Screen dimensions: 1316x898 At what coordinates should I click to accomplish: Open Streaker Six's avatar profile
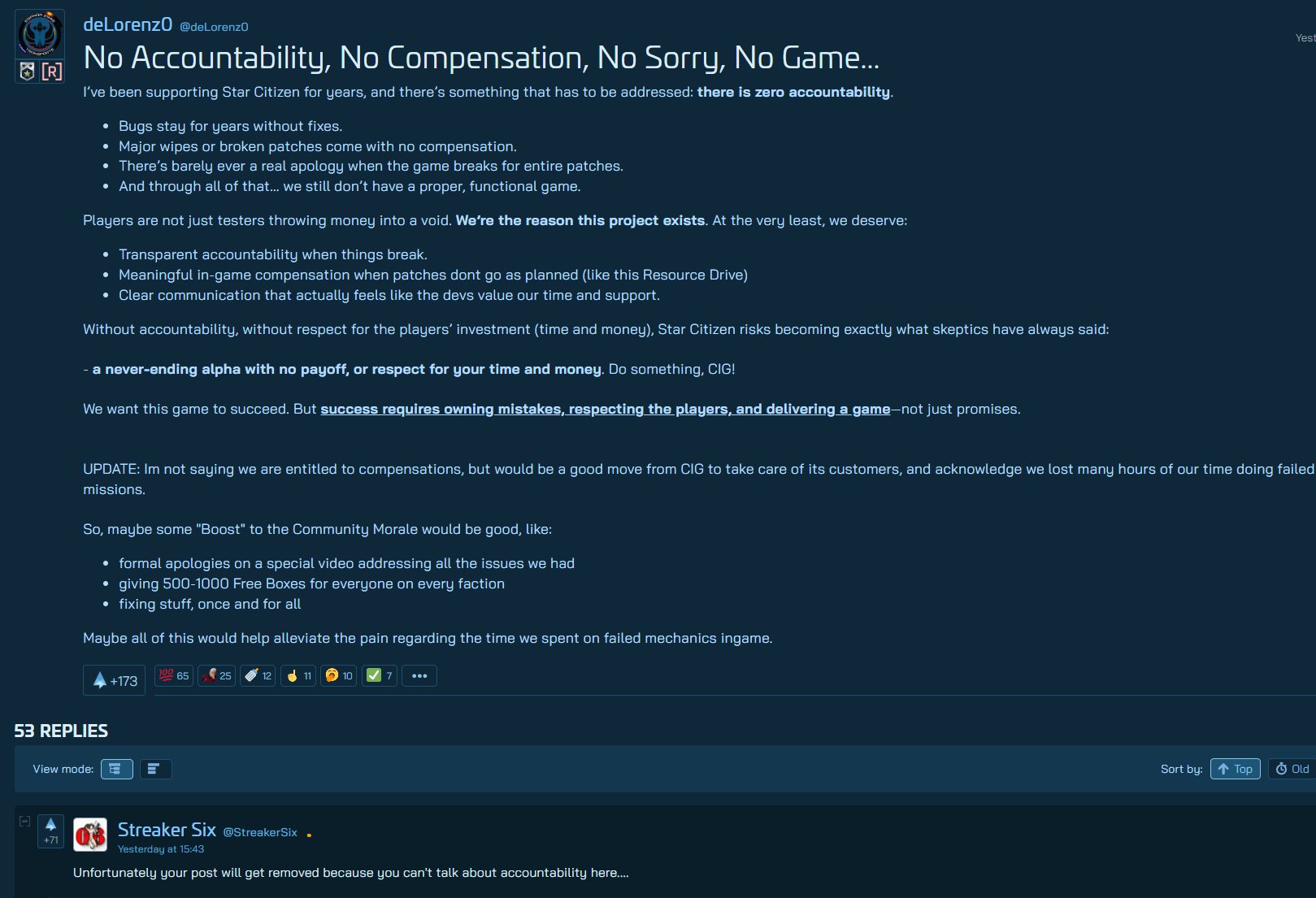[x=90, y=835]
